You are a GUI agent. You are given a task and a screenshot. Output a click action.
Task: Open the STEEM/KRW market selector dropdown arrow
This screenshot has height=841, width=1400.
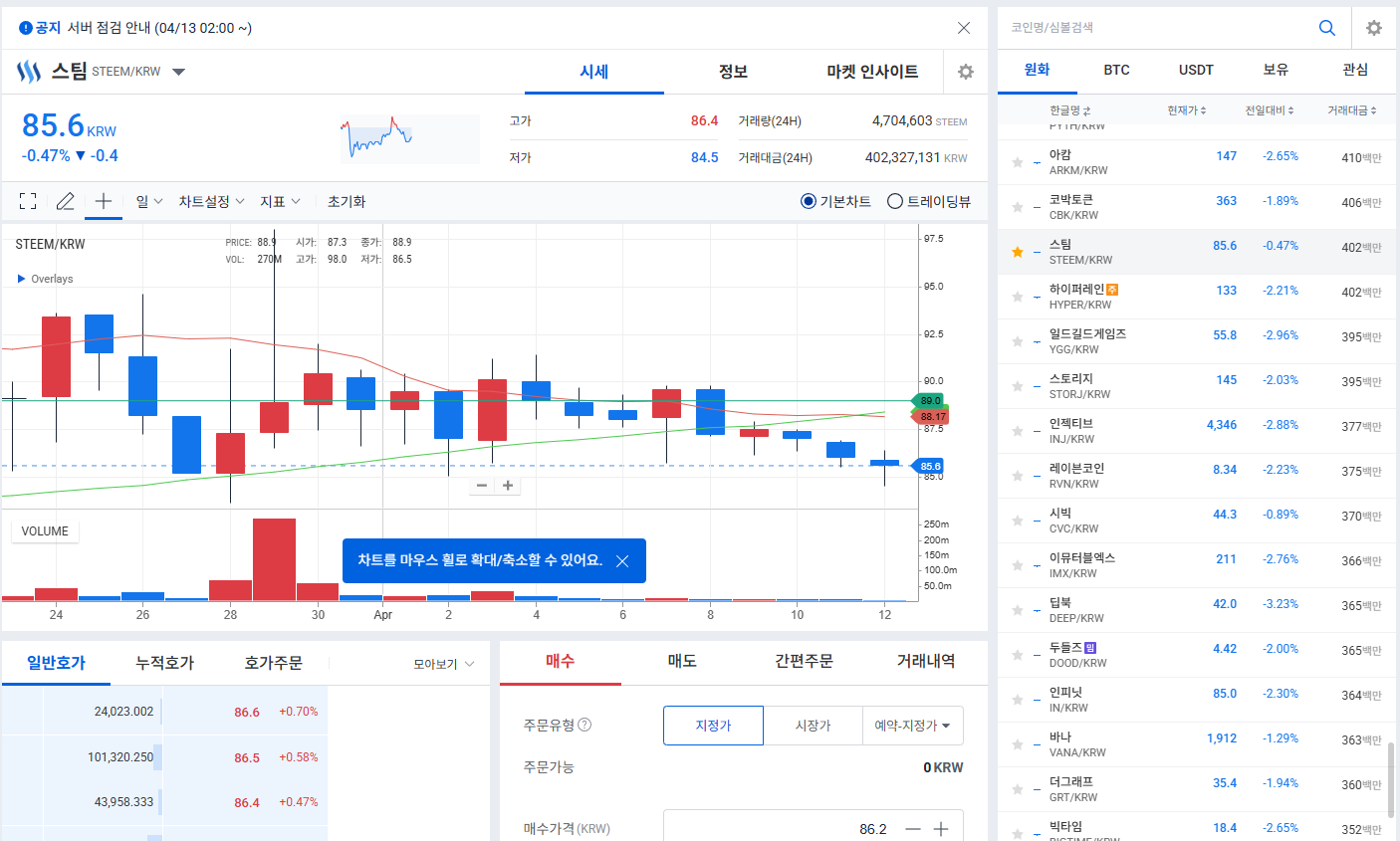[x=179, y=72]
